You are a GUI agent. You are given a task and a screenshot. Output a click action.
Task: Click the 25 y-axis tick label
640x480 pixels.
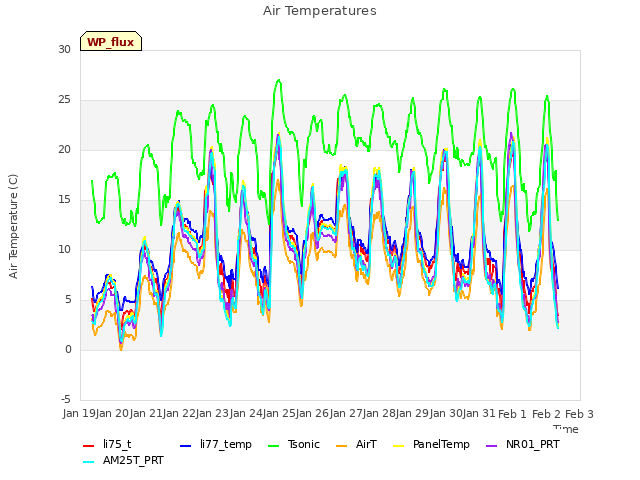click(x=64, y=100)
